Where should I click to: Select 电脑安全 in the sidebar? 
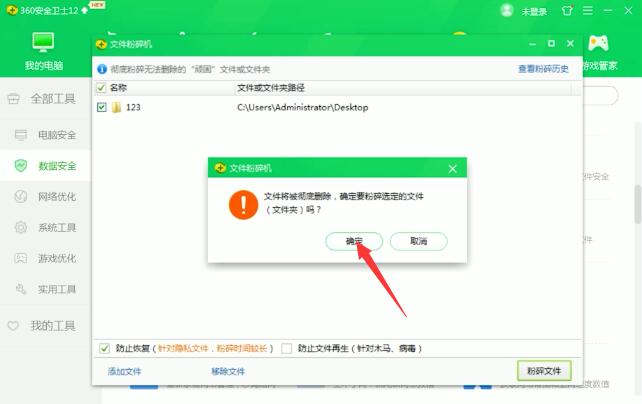point(45,135)
